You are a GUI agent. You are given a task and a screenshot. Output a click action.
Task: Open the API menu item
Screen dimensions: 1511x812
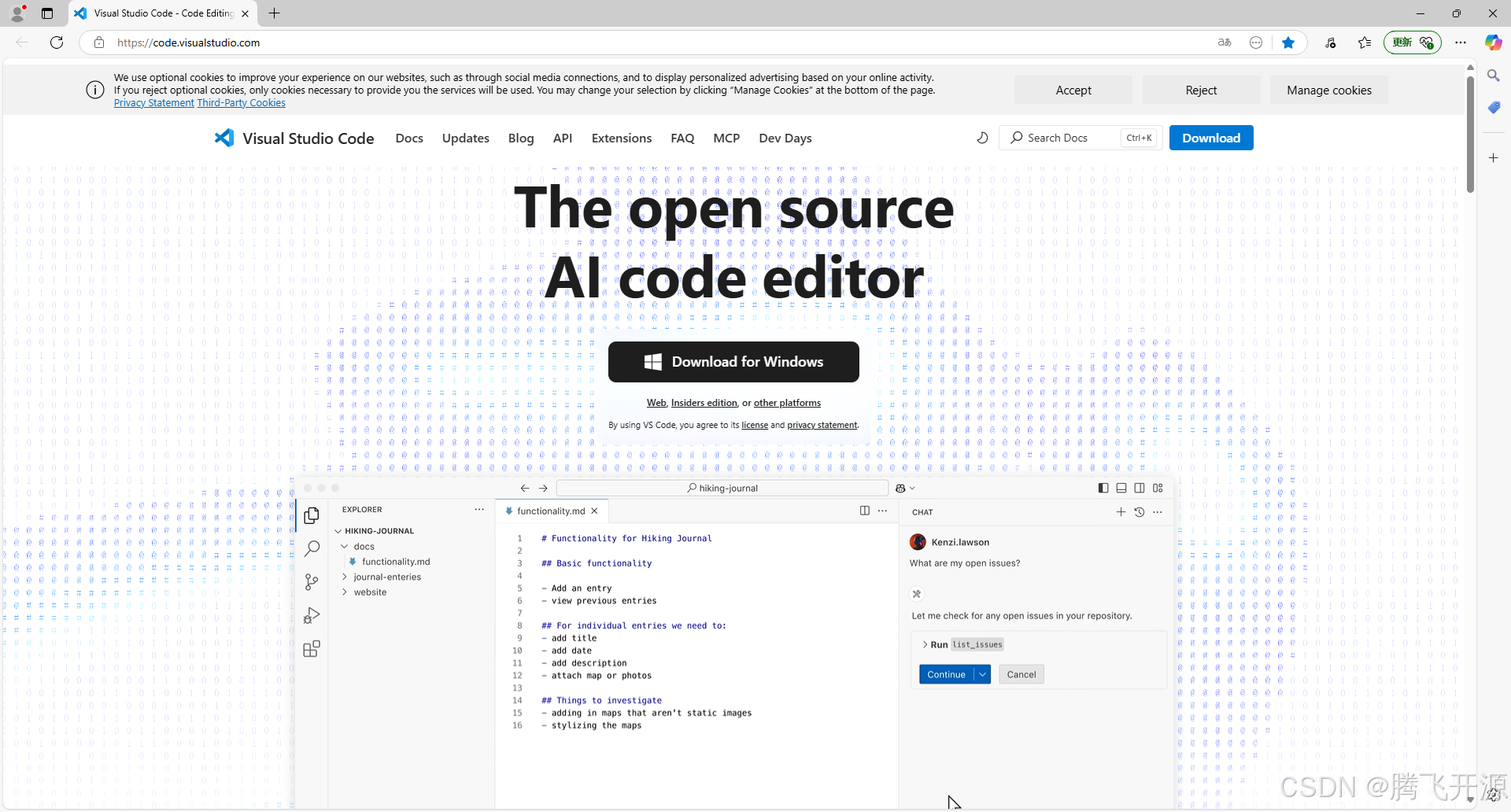coord(563,138)
